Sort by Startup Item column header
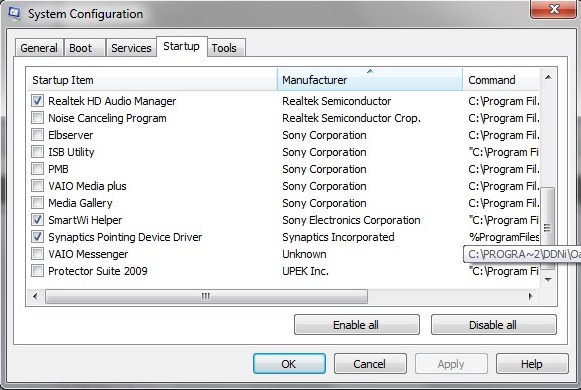 [152, 80]
